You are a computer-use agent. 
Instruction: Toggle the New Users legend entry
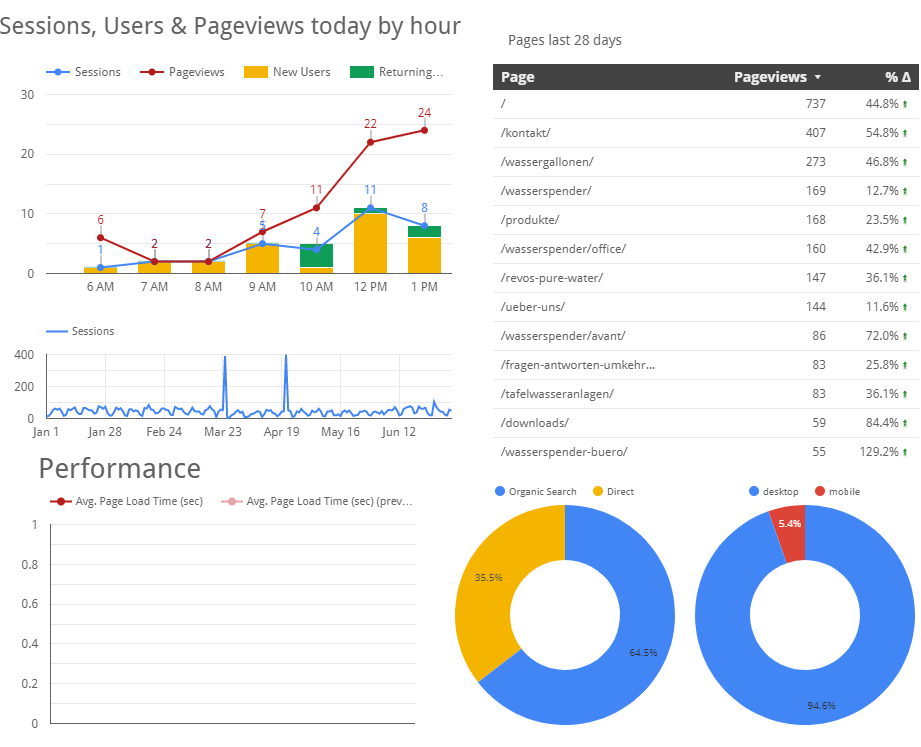(287, 72)
